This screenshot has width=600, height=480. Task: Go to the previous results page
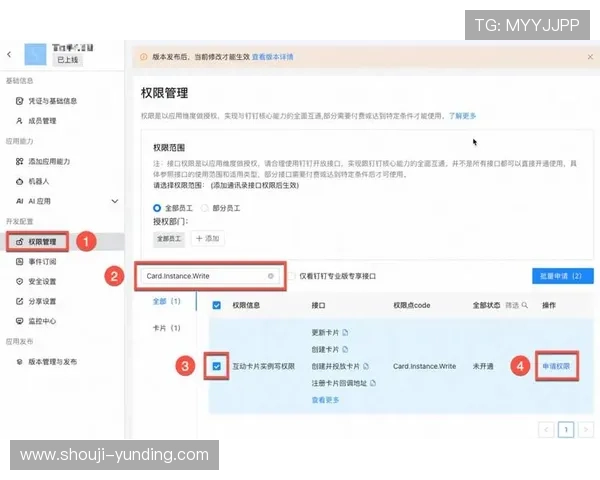pos(546,430)
